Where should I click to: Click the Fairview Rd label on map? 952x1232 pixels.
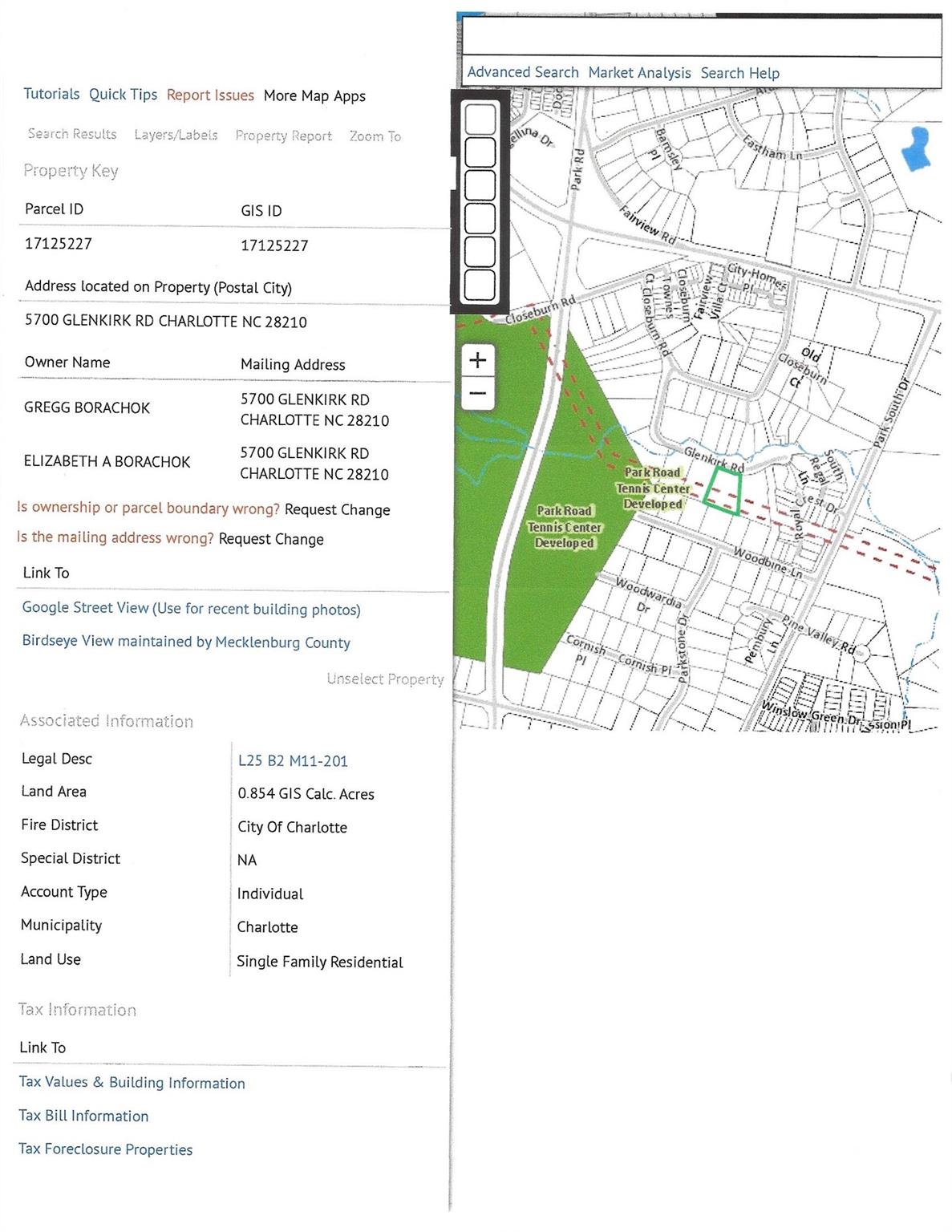pyautogui.click(x=648, y=225)
